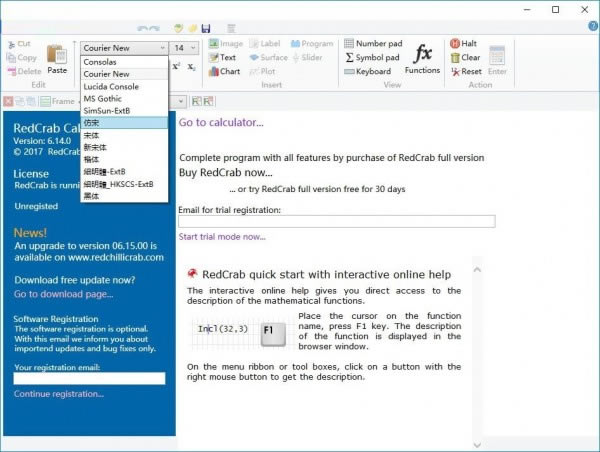Image resolution: width=600 pixels, height=452 pixels.
Task: Click Go to download page link
Action: (x=63, y=295)
